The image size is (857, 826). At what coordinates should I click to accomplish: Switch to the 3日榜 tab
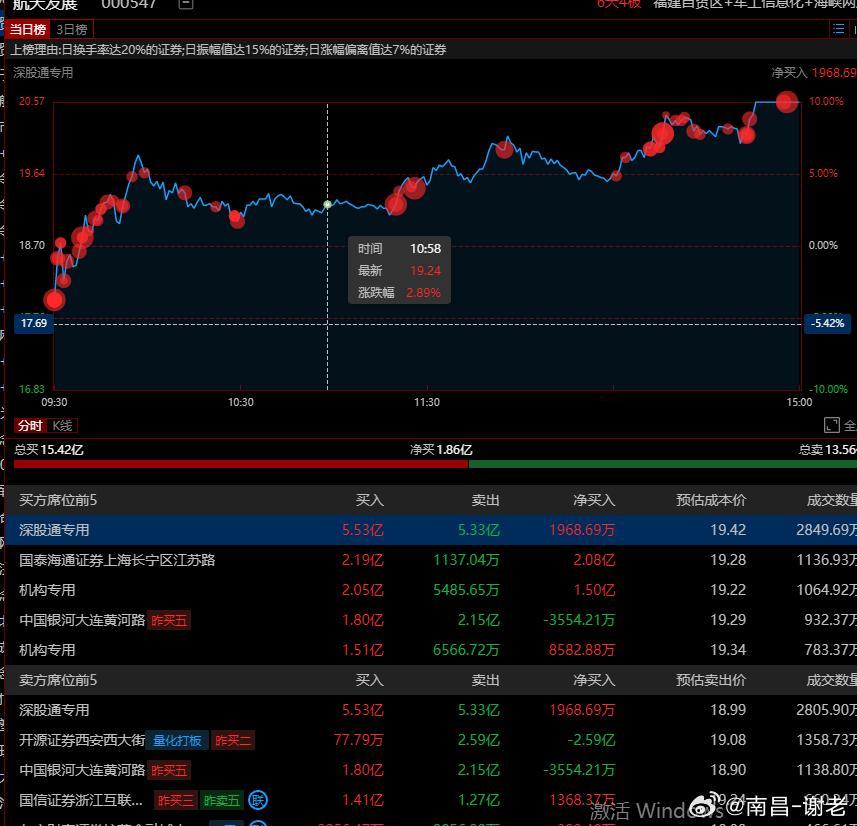pyautogui.click(x=72, y=29)
